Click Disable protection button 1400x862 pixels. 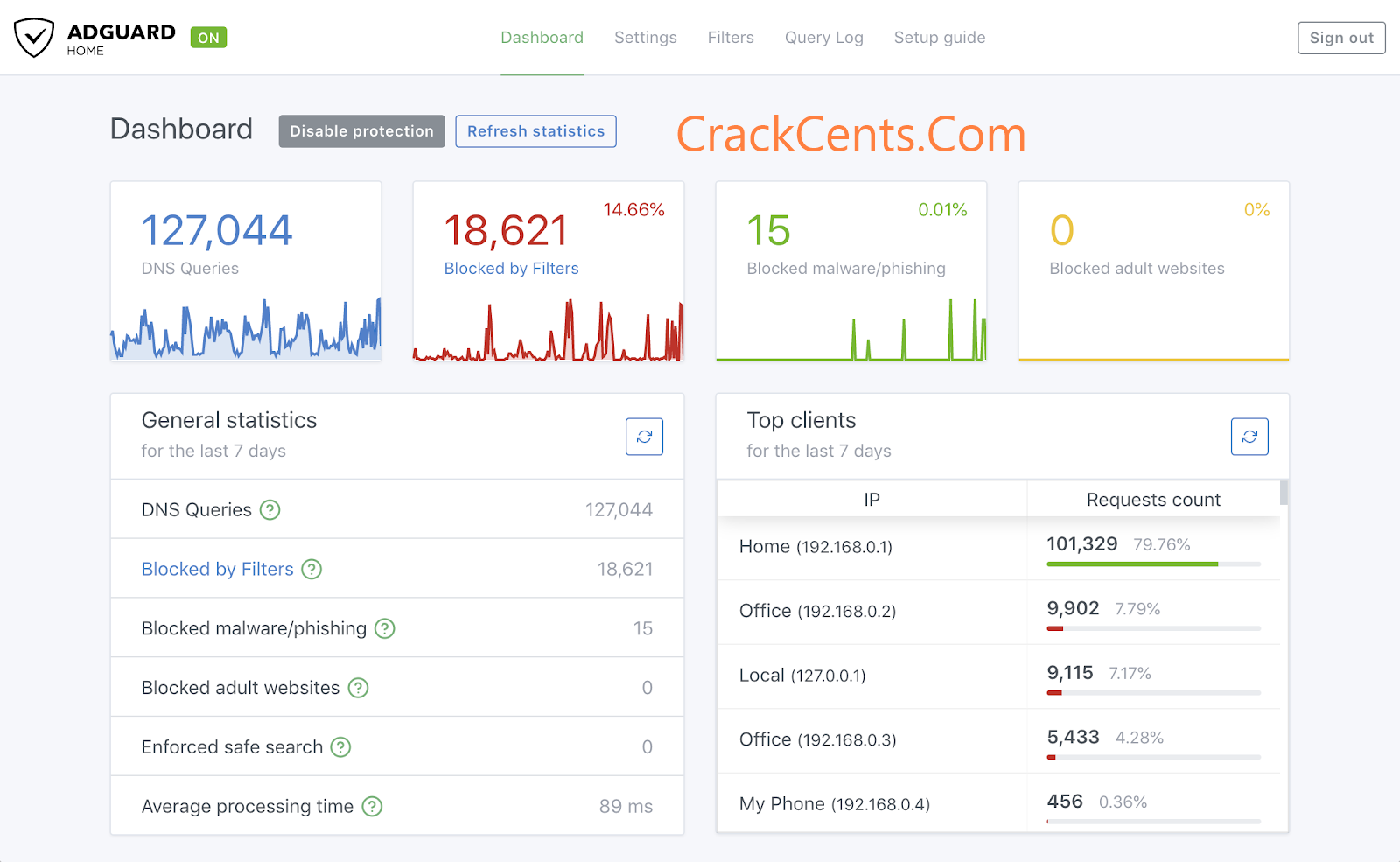(x=361, y=131)
